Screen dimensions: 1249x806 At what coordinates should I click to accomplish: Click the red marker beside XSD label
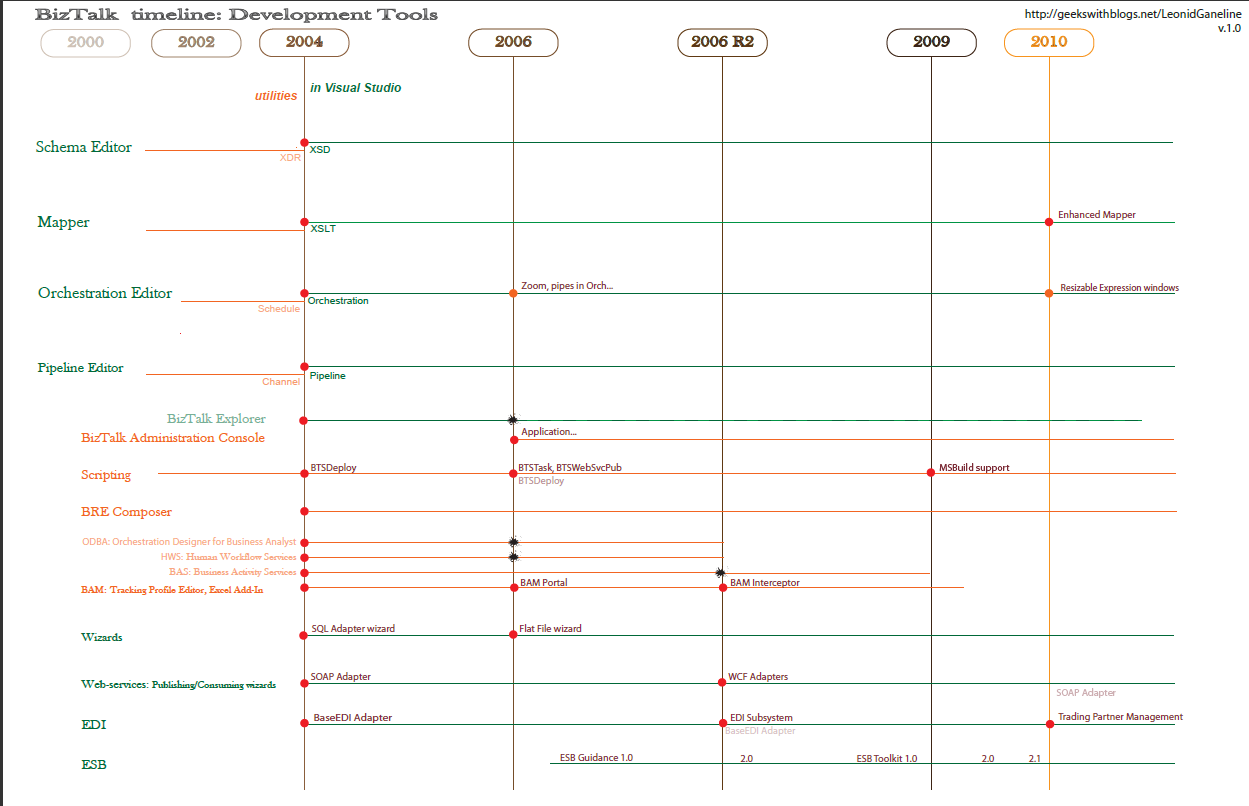pyautogui.click(x=304, y=143)
